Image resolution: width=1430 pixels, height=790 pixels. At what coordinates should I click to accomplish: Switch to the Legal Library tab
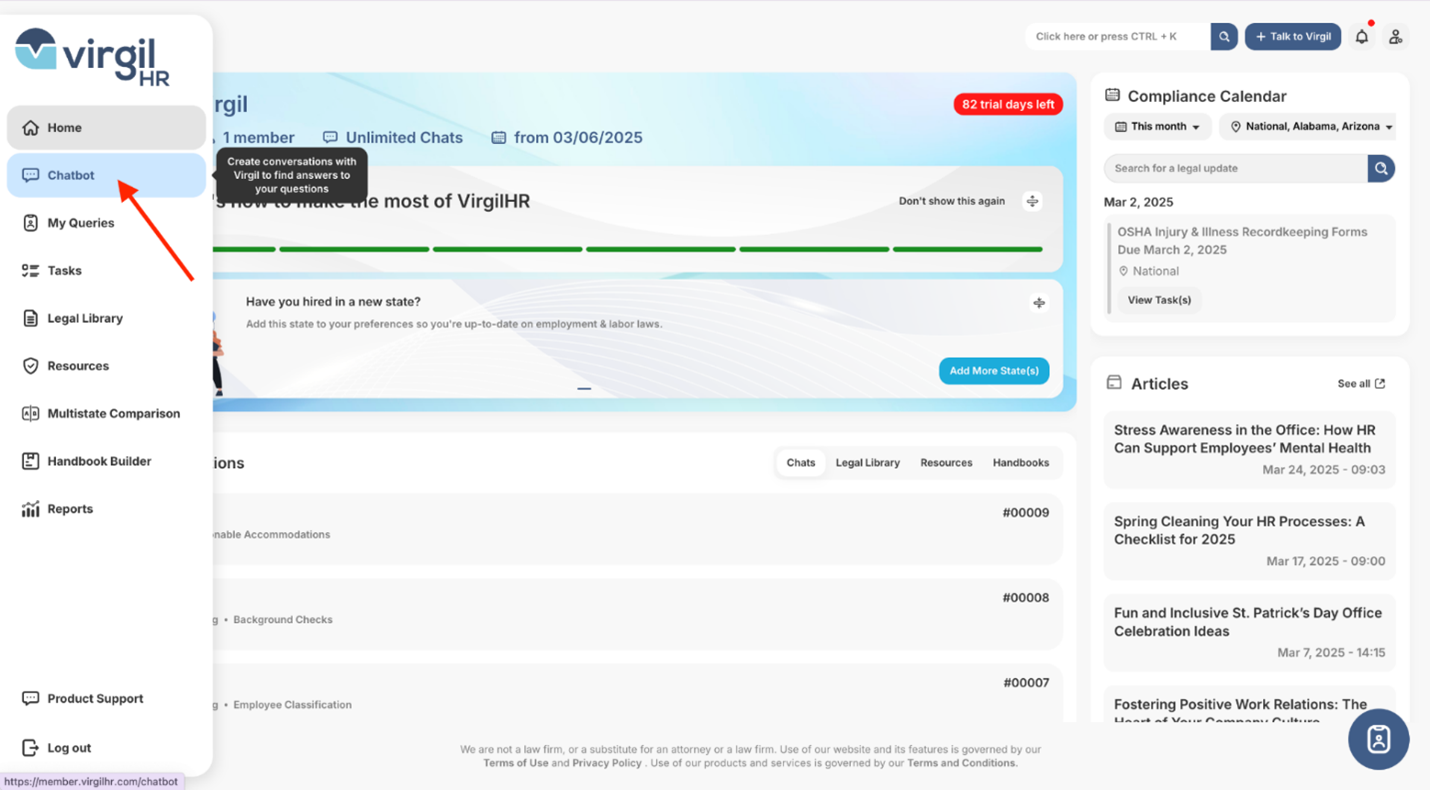pyautogui.click(x=868, y=463)
